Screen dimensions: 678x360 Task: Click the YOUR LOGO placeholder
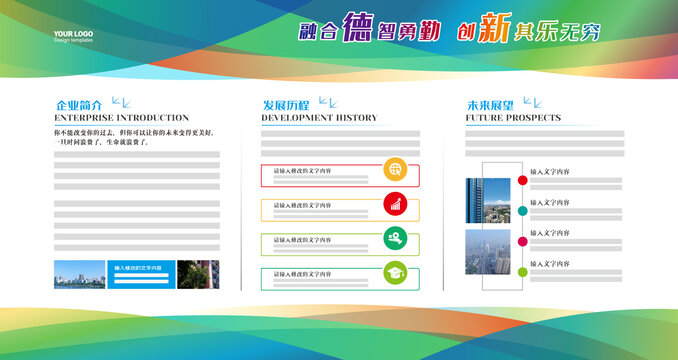(x=73, y=36)
